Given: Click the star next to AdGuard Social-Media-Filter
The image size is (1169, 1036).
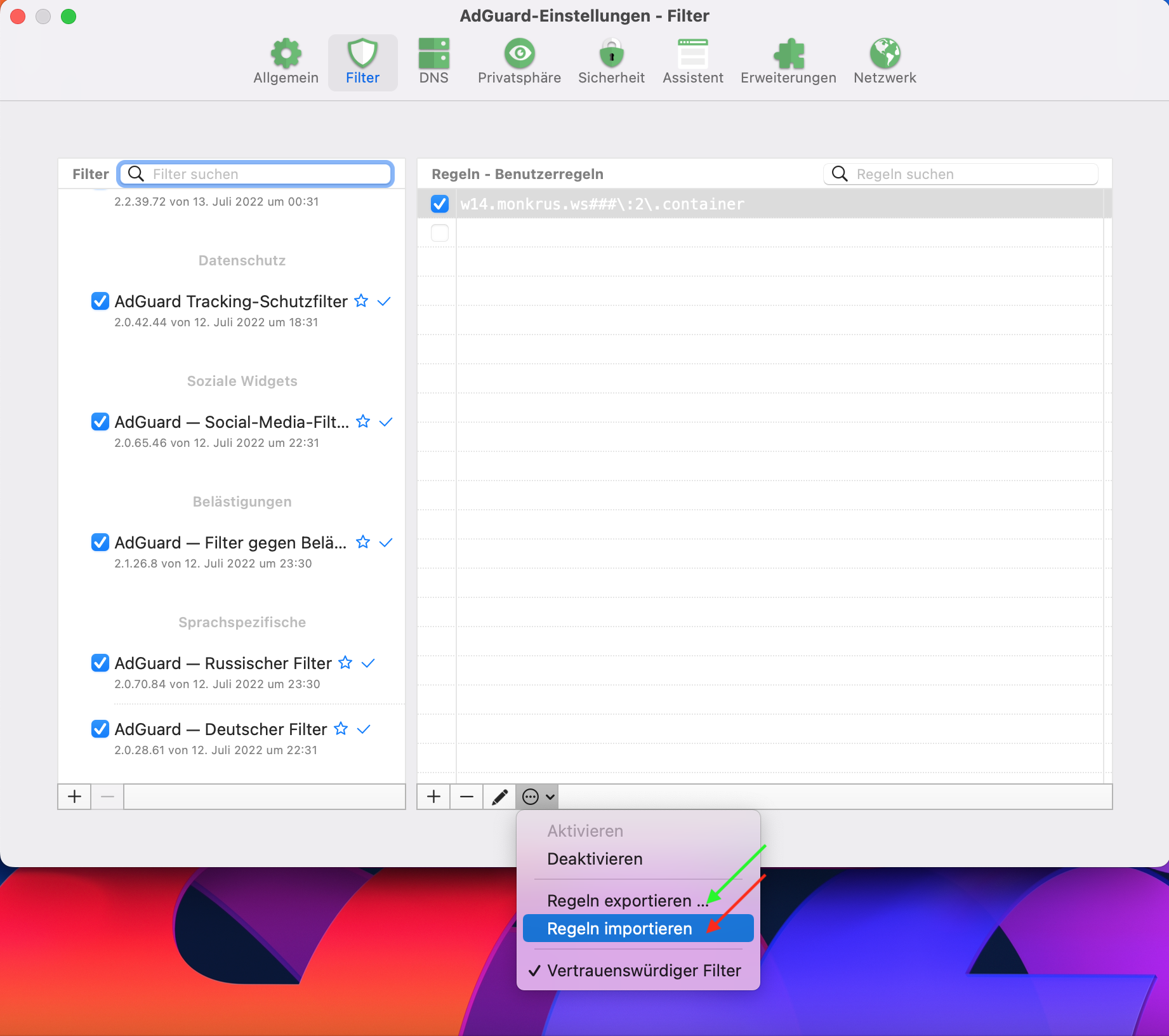Looking at the screenshot, I should [363, 422].
